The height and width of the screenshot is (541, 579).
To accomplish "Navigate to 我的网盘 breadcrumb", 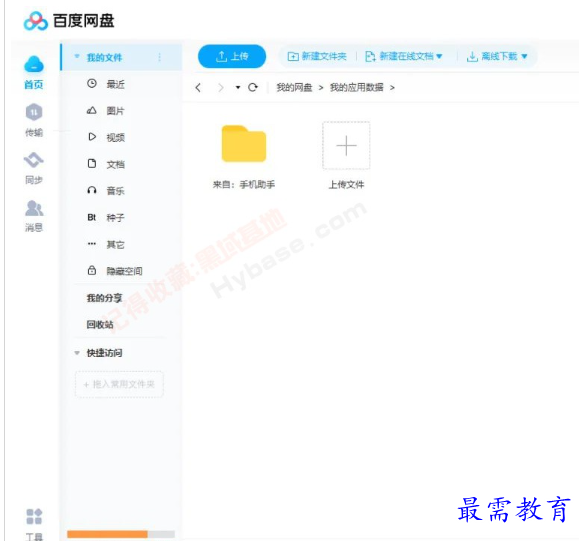I will 294,88.
